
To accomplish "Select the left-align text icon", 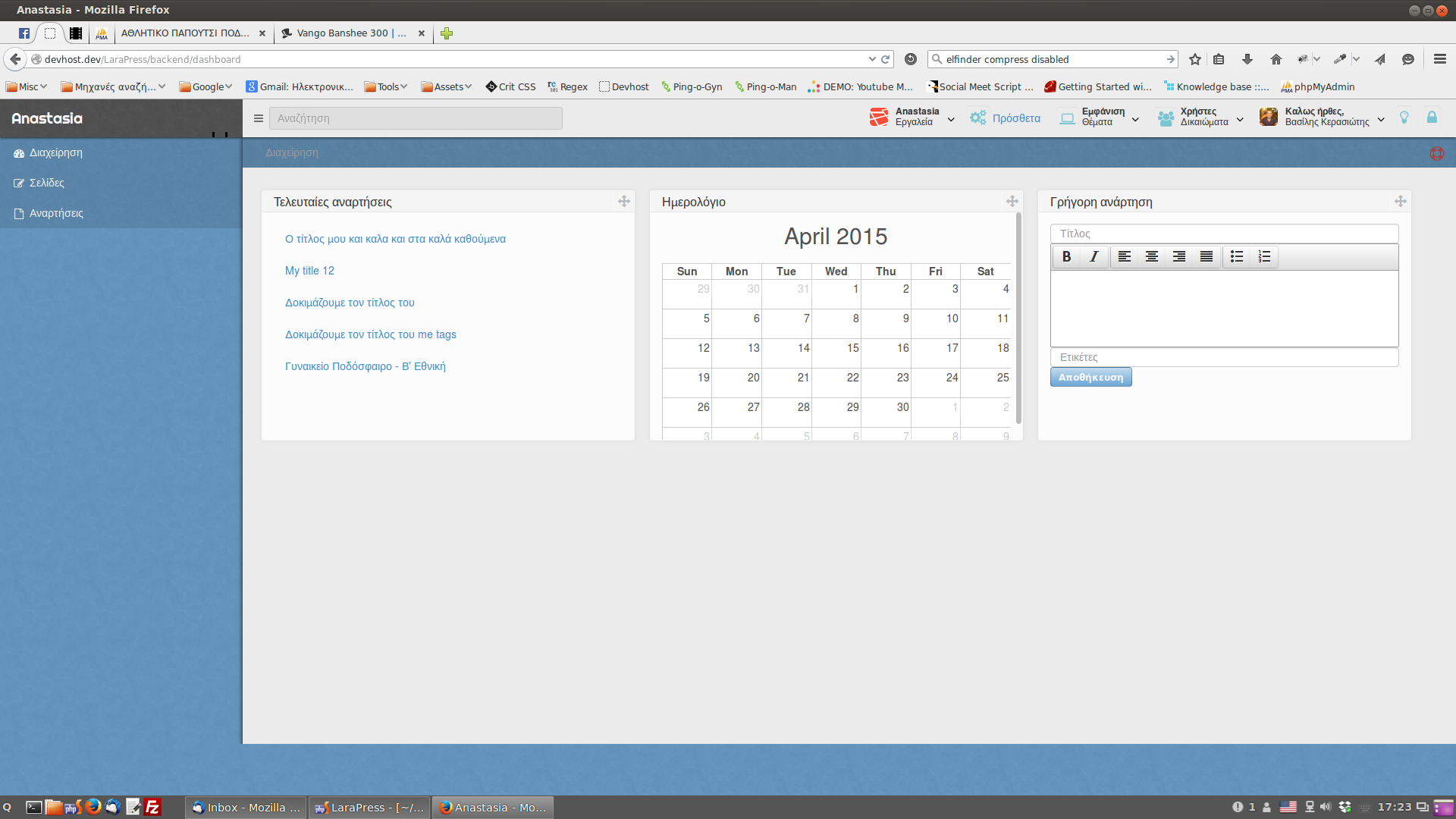I will click(x=1123, y=257).
